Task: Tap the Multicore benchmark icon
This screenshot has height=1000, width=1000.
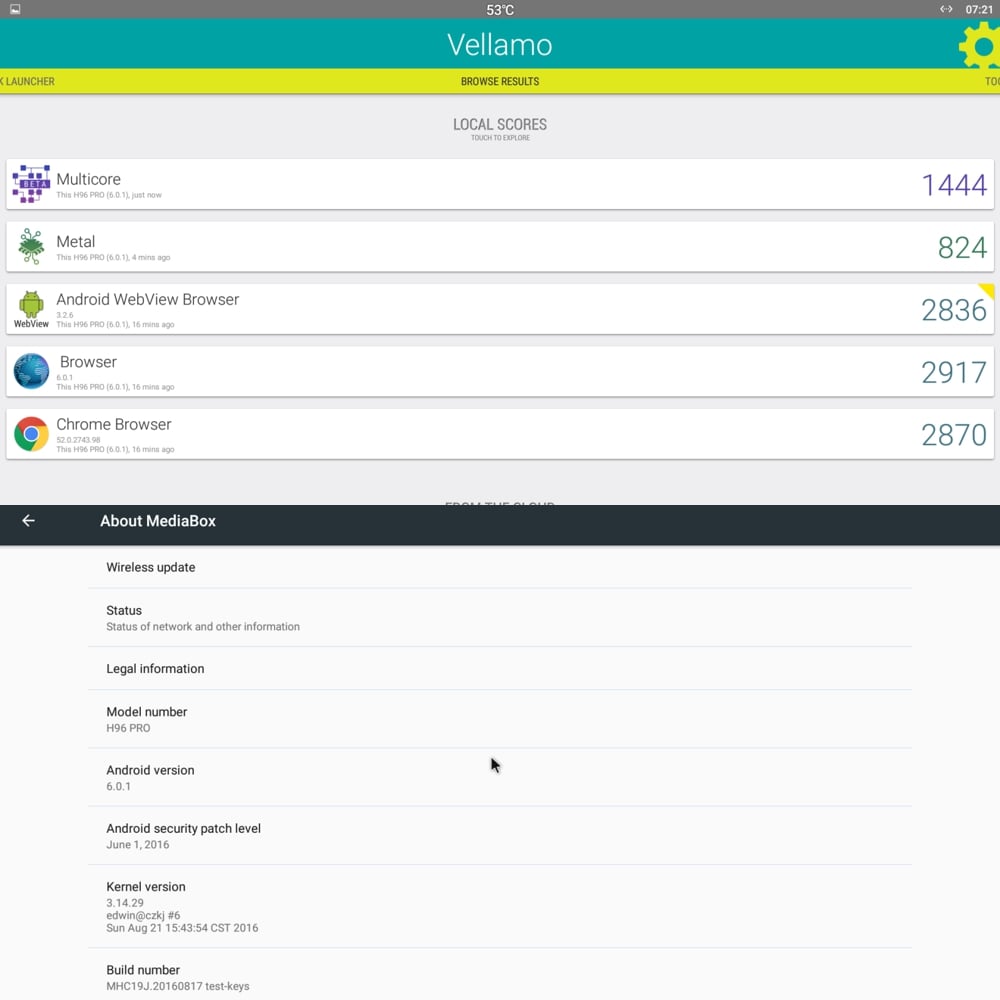Action: (x=31, y=184)
